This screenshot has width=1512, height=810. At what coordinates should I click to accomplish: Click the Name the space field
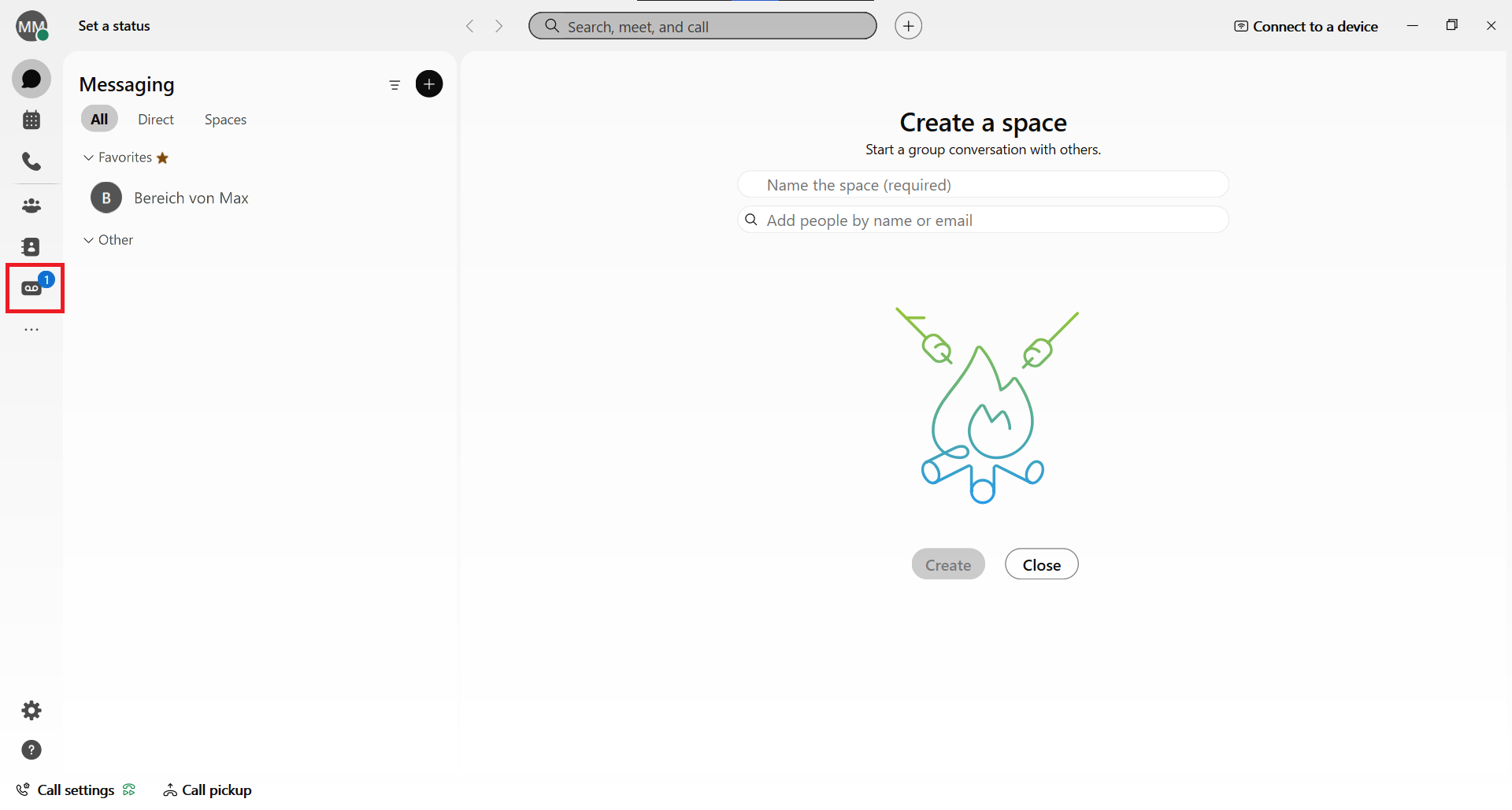(982, 185)
